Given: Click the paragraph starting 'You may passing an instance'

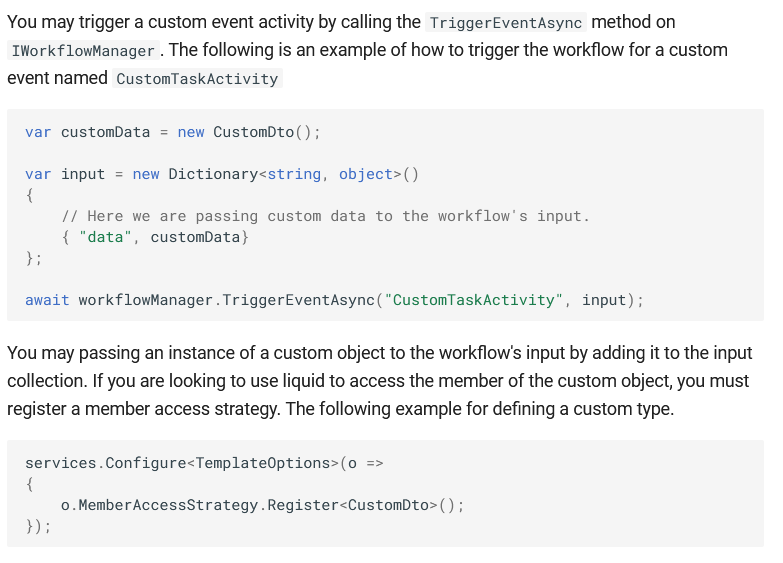Looking at the screenshot, I should click(380, 381).
